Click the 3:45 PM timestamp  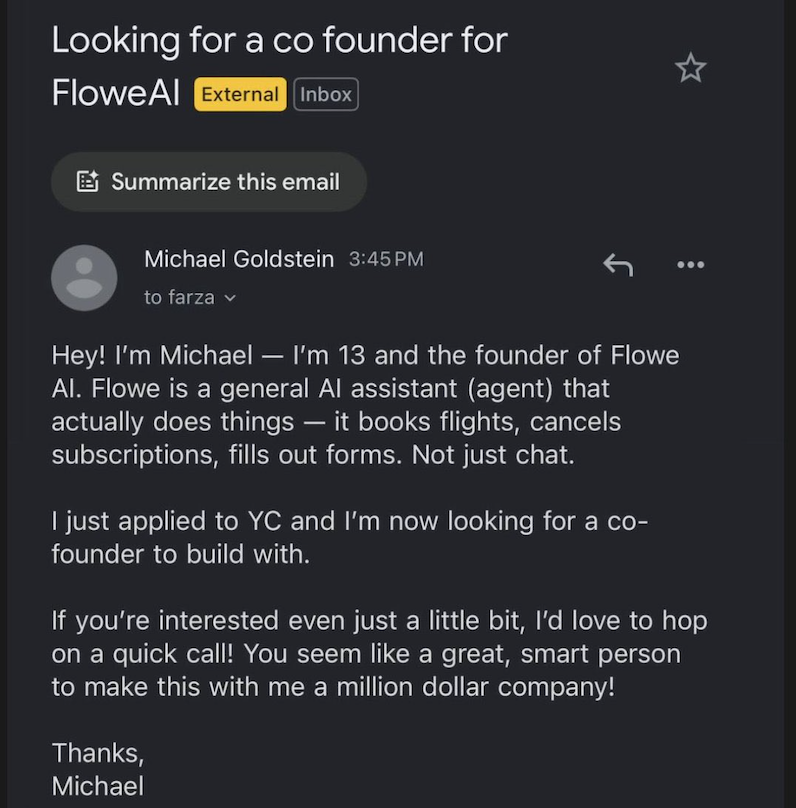tap(386, 259)
